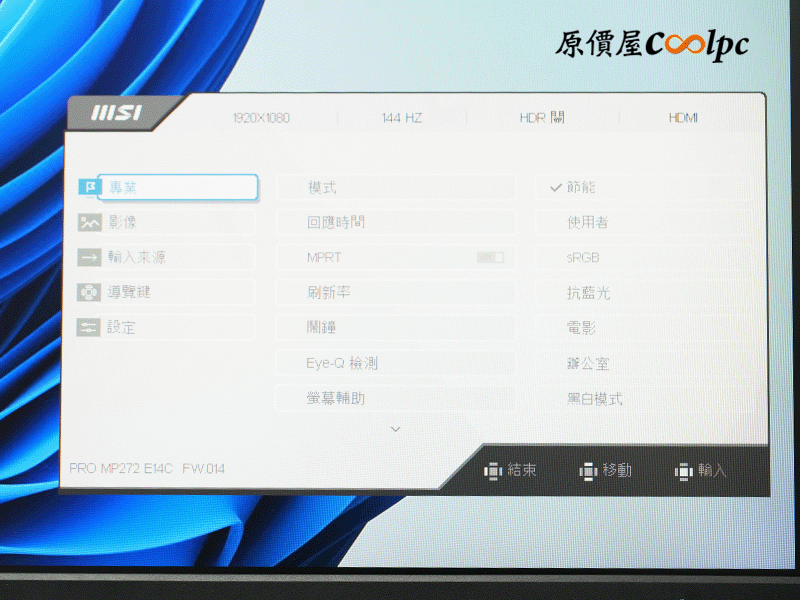800x600 pixels.
Task: Select the 抗藍光 mode
Action: pyautogui.click(x=588, y=293)
